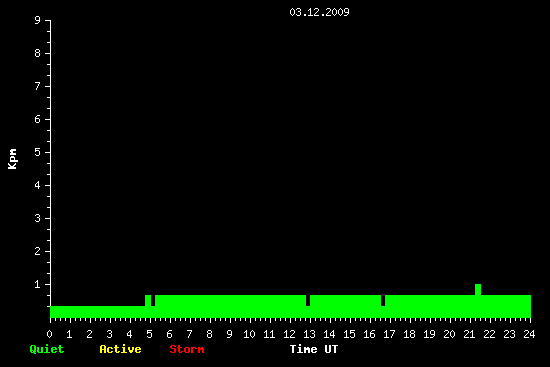The height and width of the screenshot is (367, 550).
Task: Click the low green bar between hours 1 and 3
Action: [x=90, y=312]
